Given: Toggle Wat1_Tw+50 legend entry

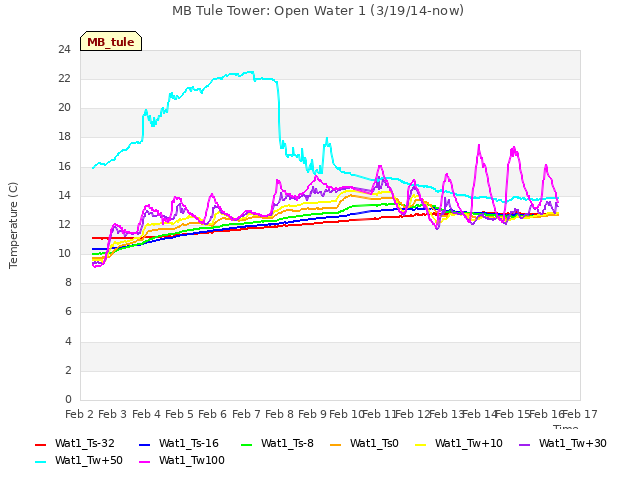Looking at the screenshot, I should (x=79, y=460).
